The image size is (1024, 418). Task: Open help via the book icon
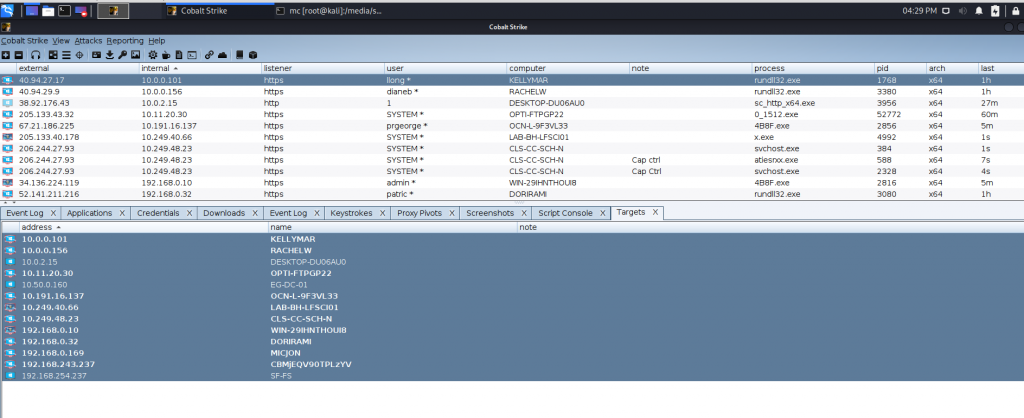tap(240, 55)
